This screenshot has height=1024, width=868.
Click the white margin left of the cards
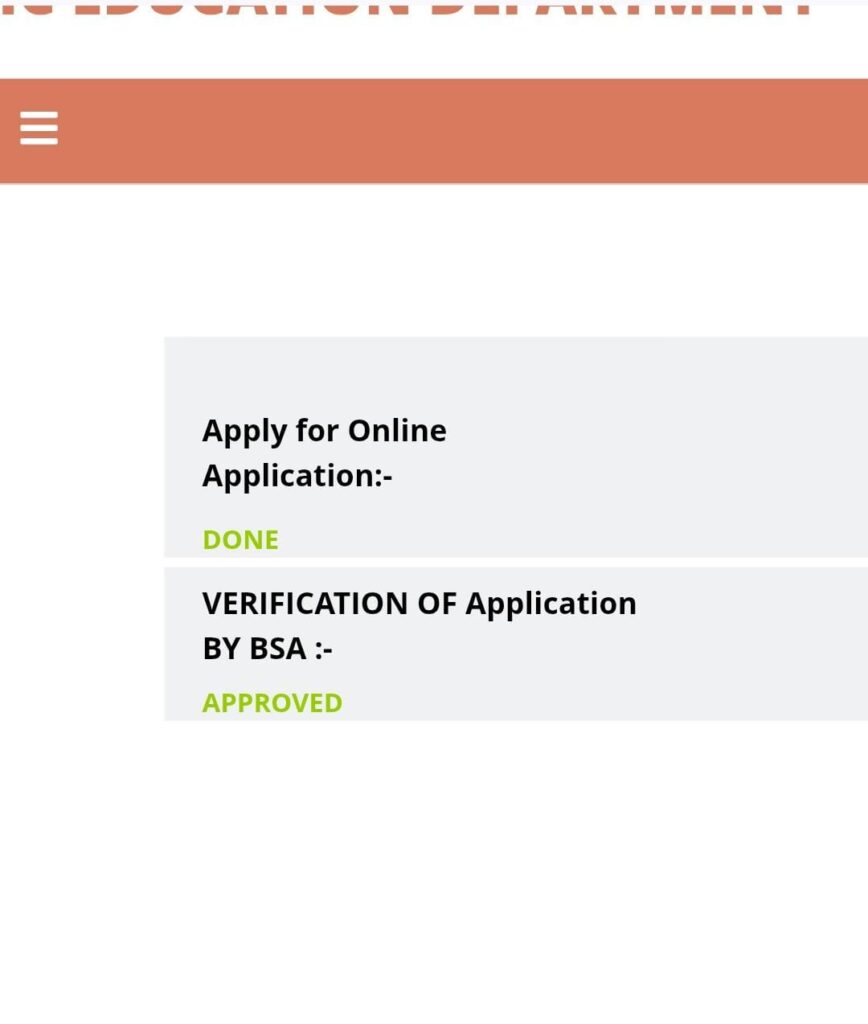[80, 530]
